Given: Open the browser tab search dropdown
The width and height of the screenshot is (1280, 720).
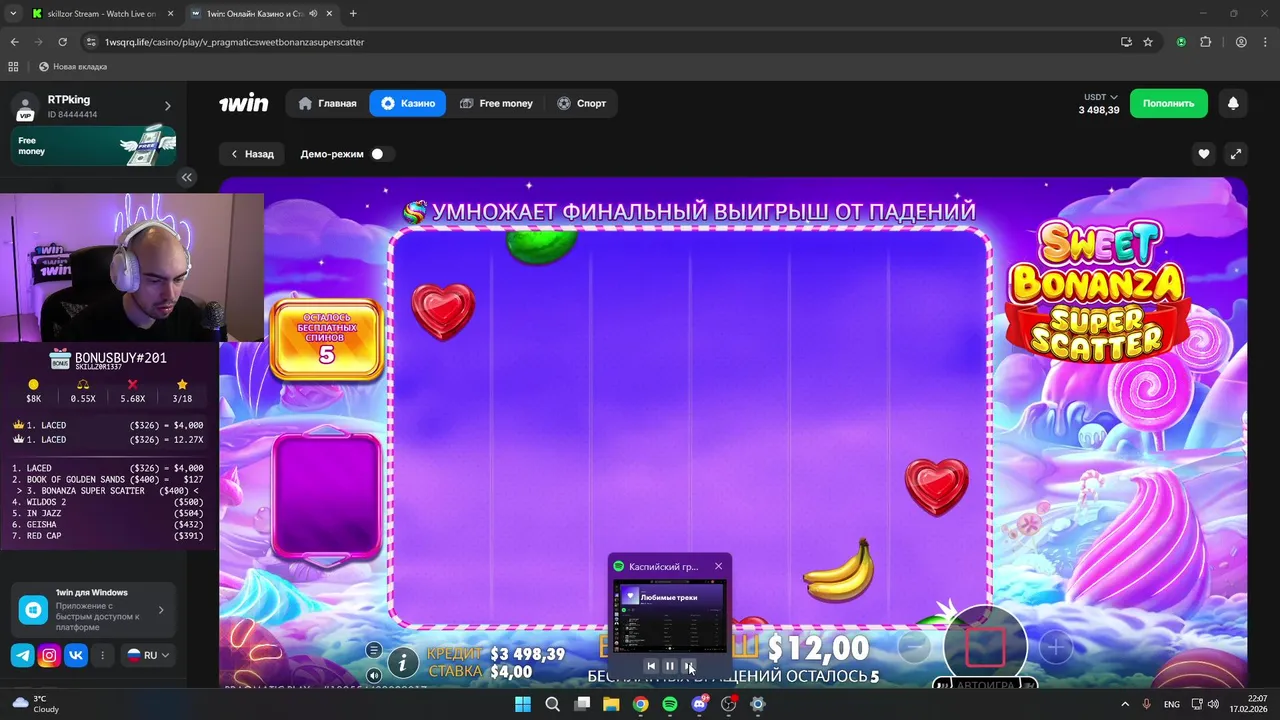Looking at the screenshot, I should point(13,14).
